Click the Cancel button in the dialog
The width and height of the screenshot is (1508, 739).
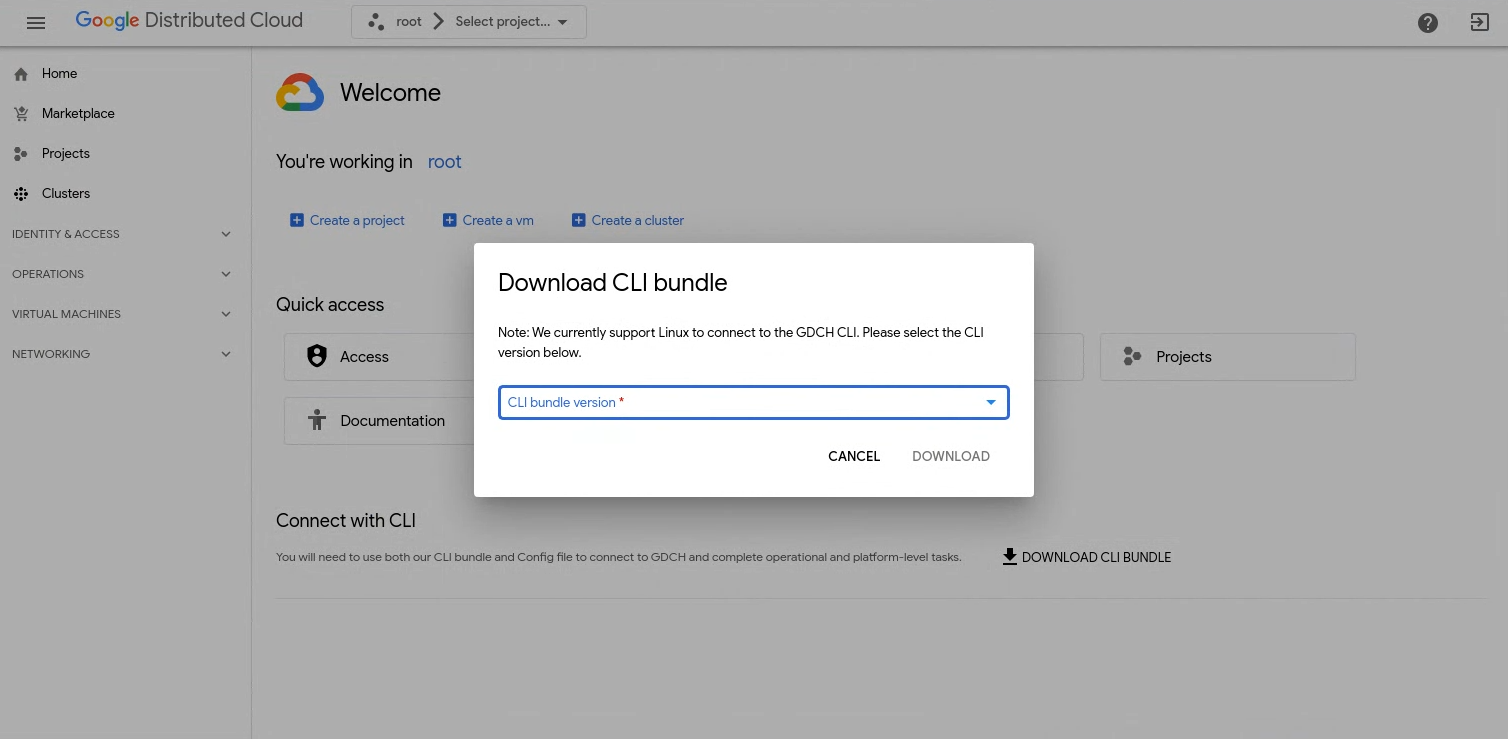click(854, 456)
